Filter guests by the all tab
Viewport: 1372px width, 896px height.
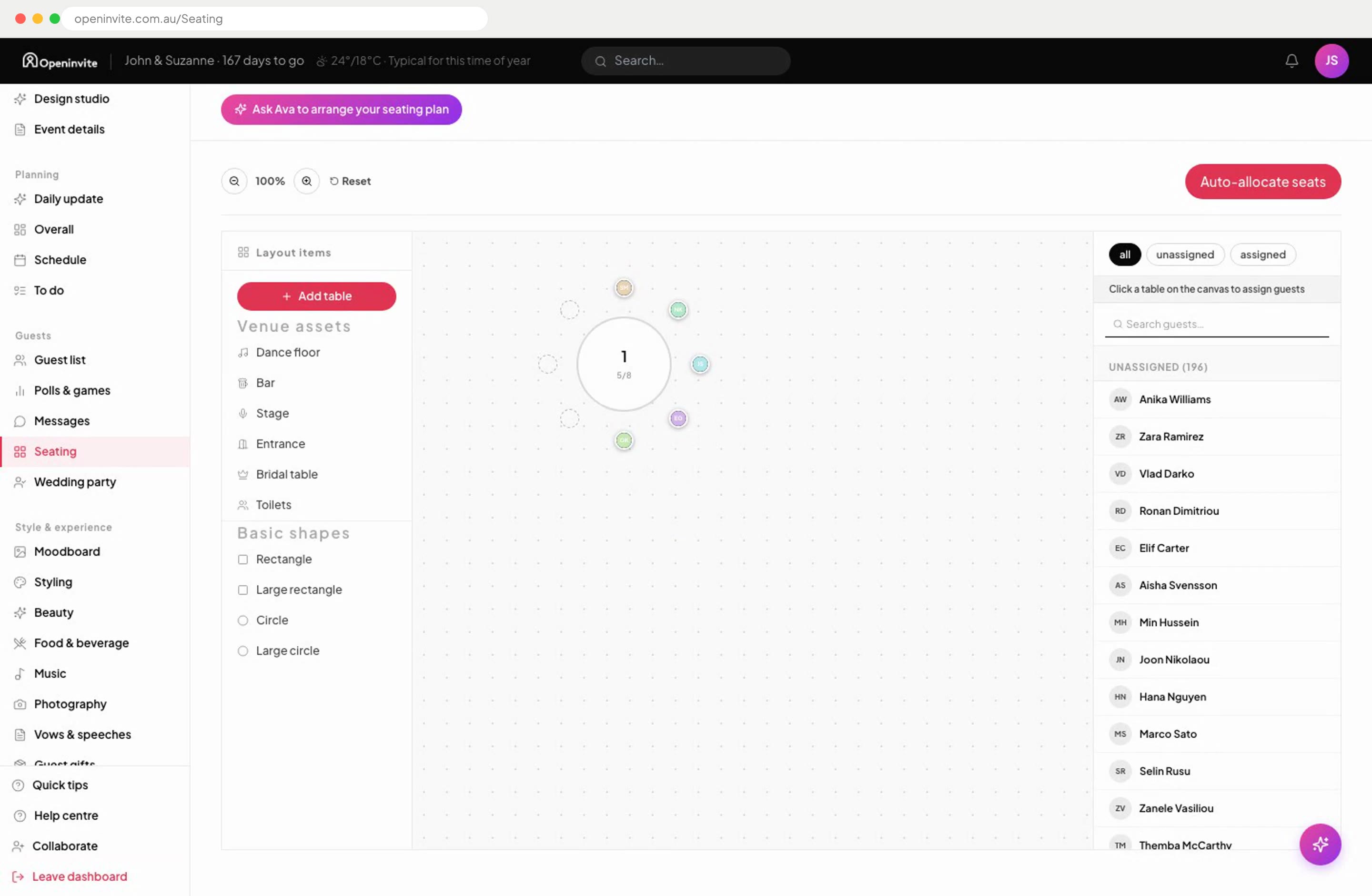click(x=1124, y=255)
